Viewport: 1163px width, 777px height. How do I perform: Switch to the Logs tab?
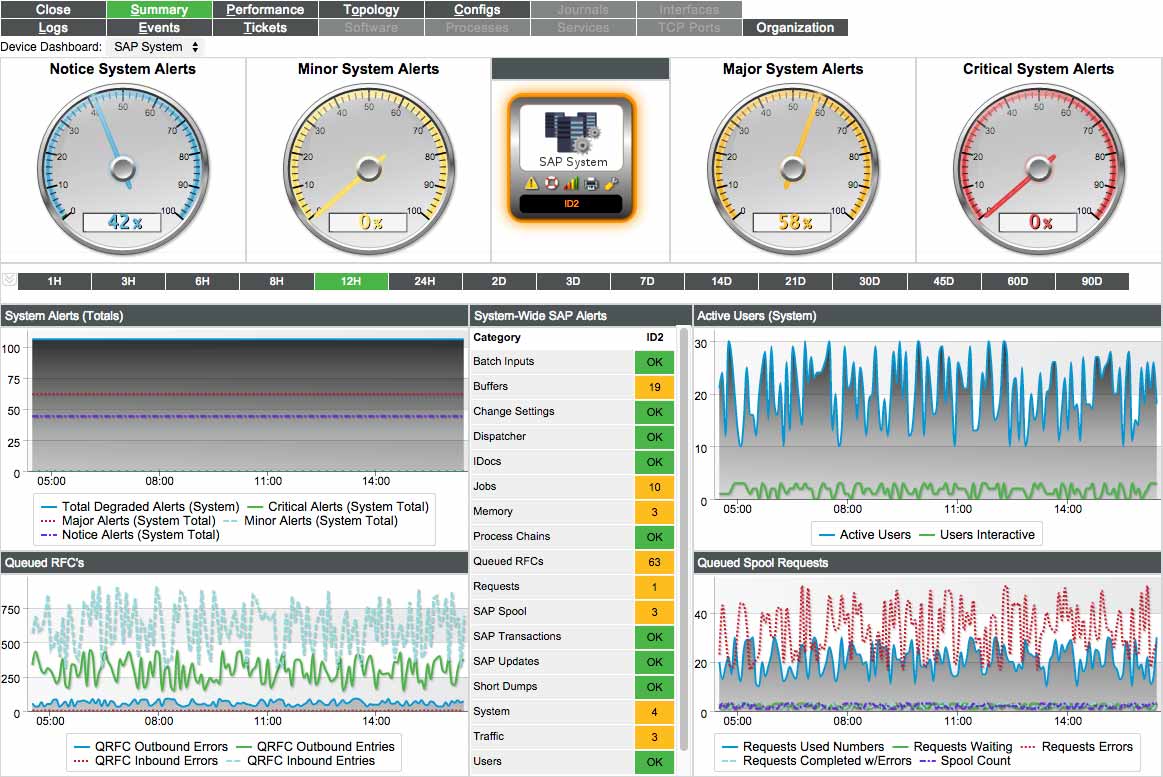pos(53,27)
